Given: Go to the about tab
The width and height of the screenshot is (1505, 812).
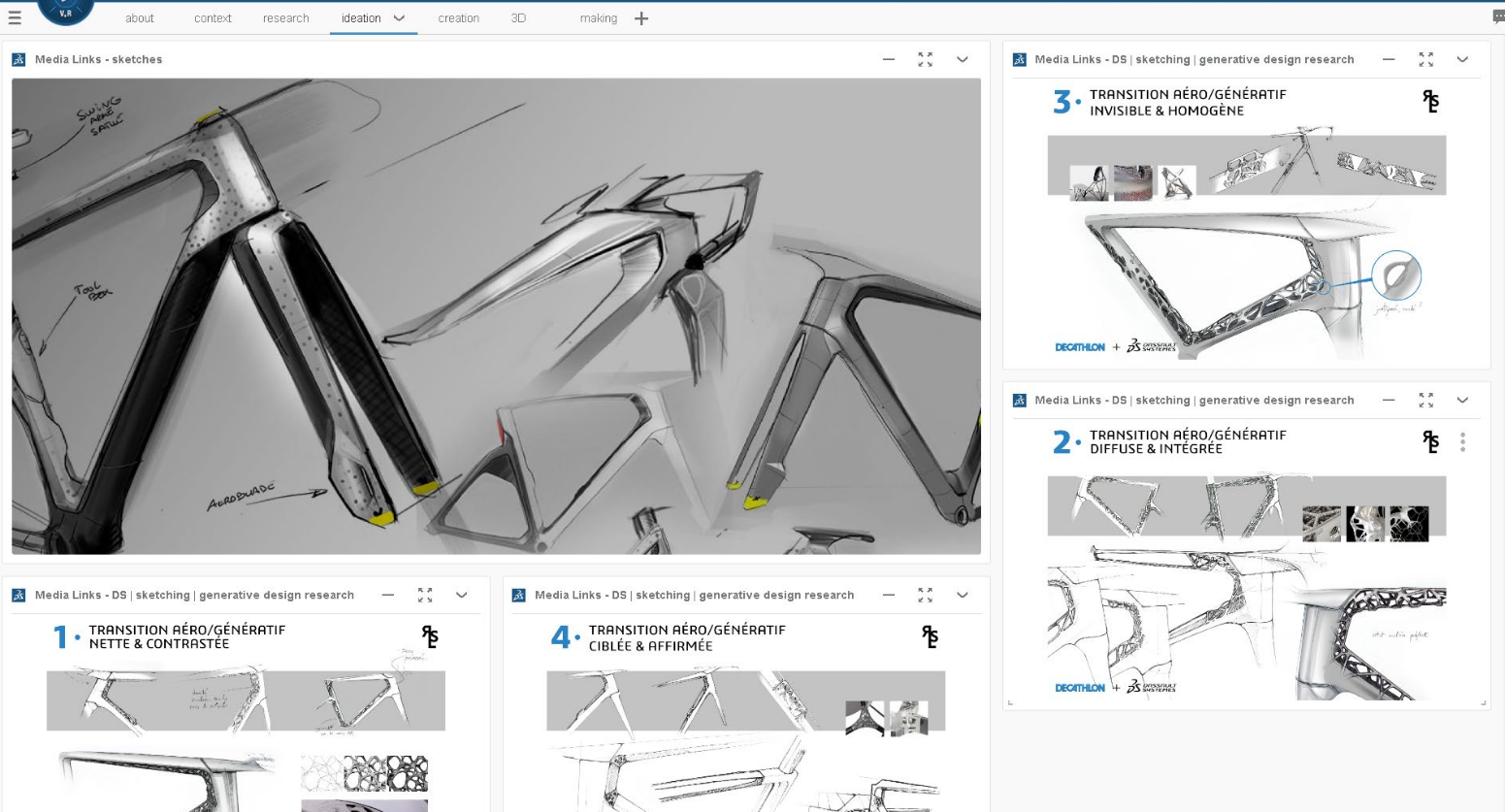Looking at the screenshot, I should [x=140, y=18].
